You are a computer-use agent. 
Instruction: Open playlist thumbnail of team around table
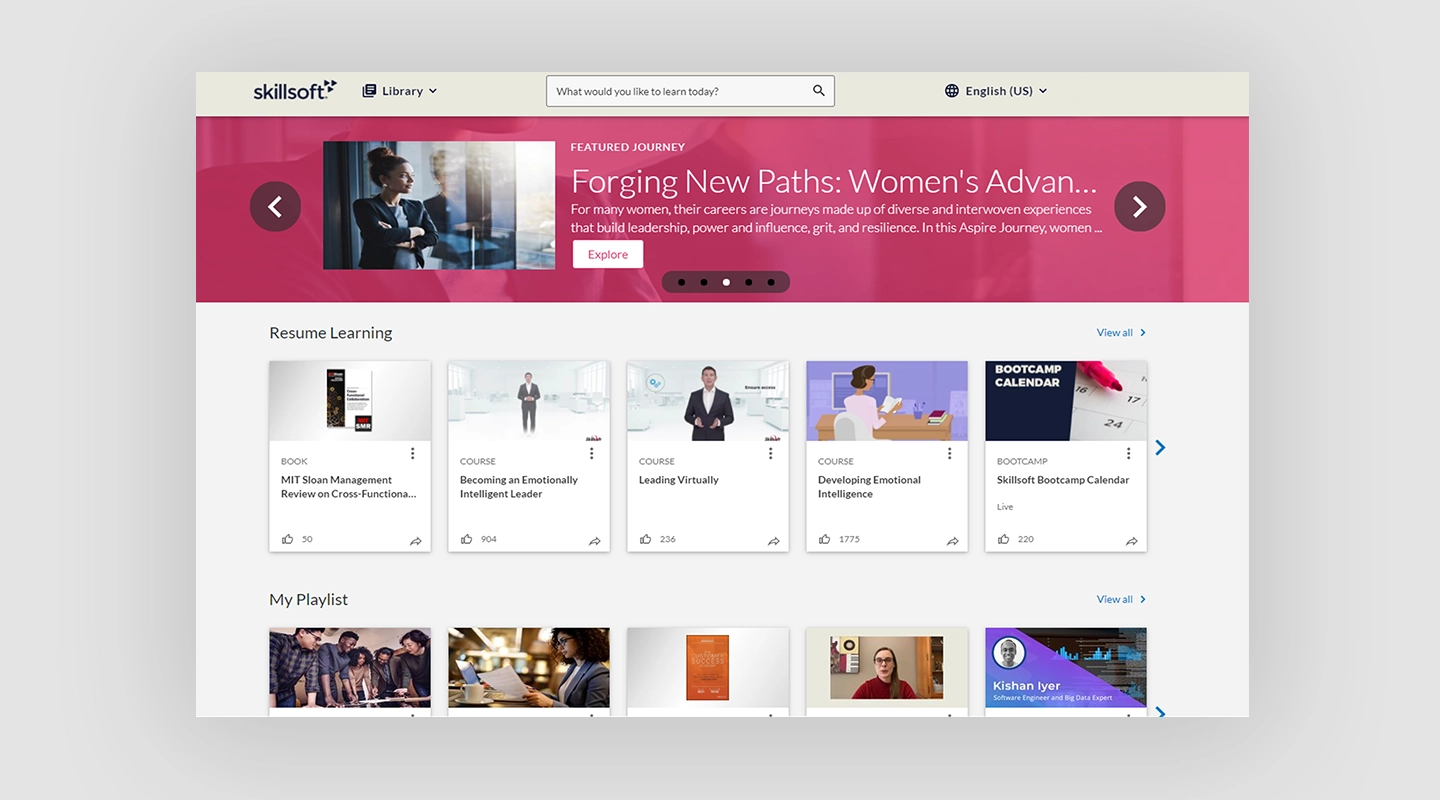click(350, 668)
